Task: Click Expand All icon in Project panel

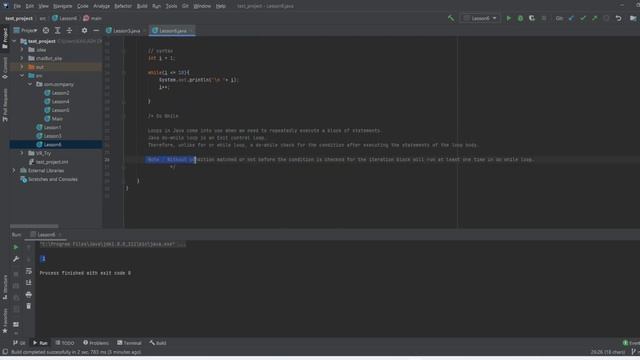Action: tap(58, 31)
